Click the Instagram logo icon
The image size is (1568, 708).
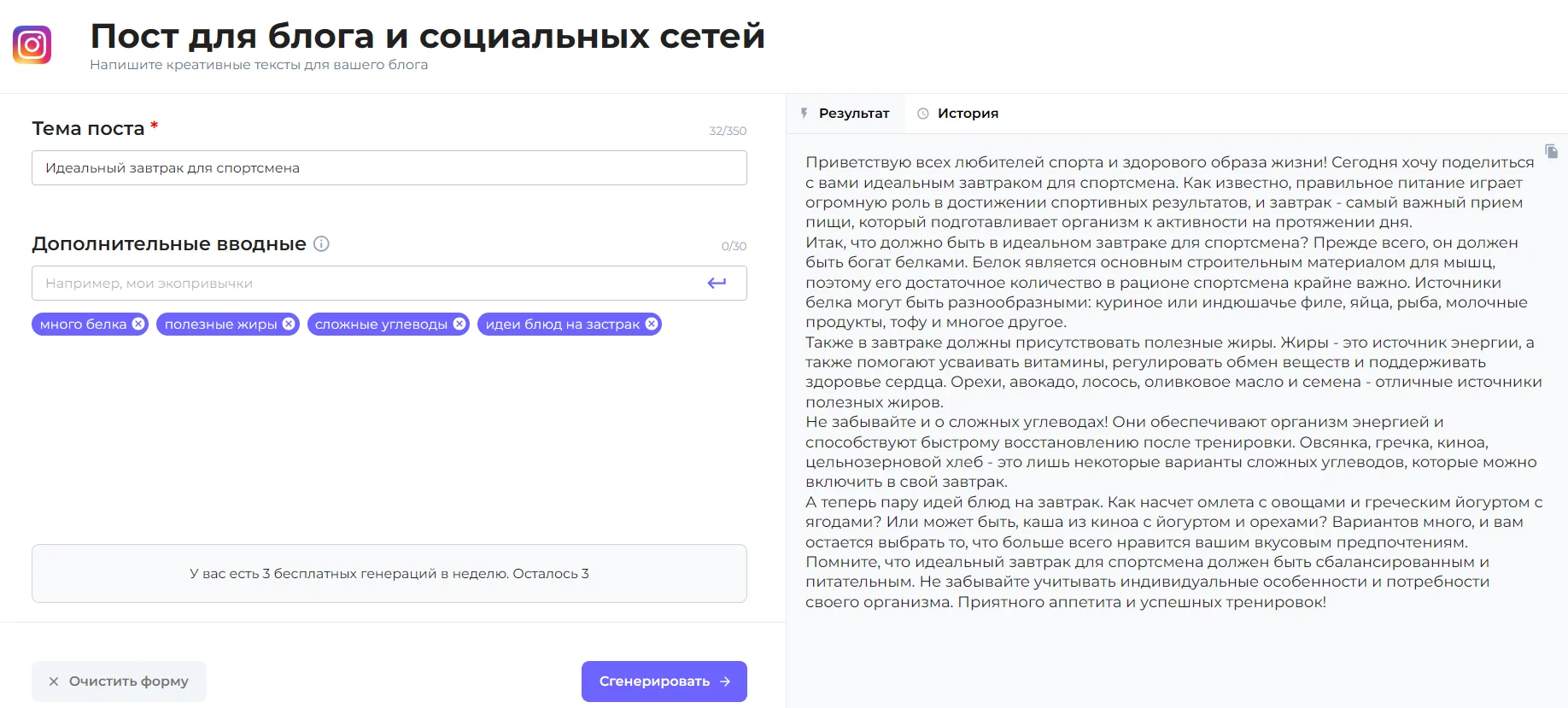pyautogui.click(x=32, y=44)
